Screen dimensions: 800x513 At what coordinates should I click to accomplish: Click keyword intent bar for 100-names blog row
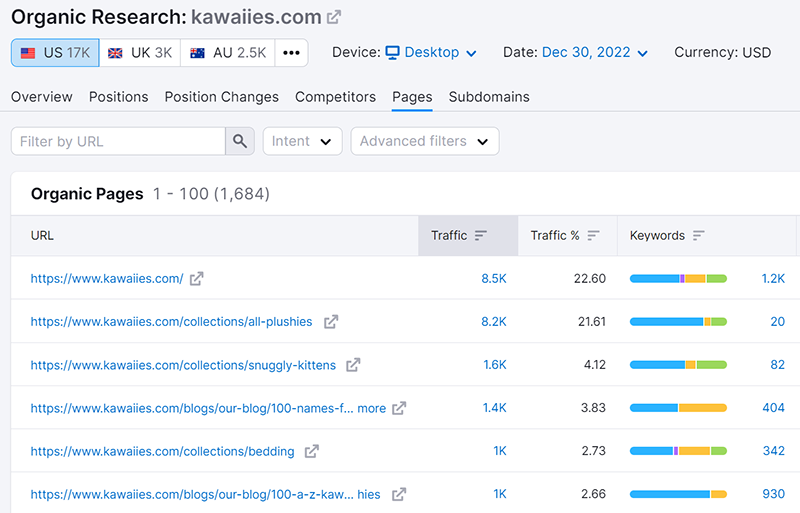coord(678,408)
